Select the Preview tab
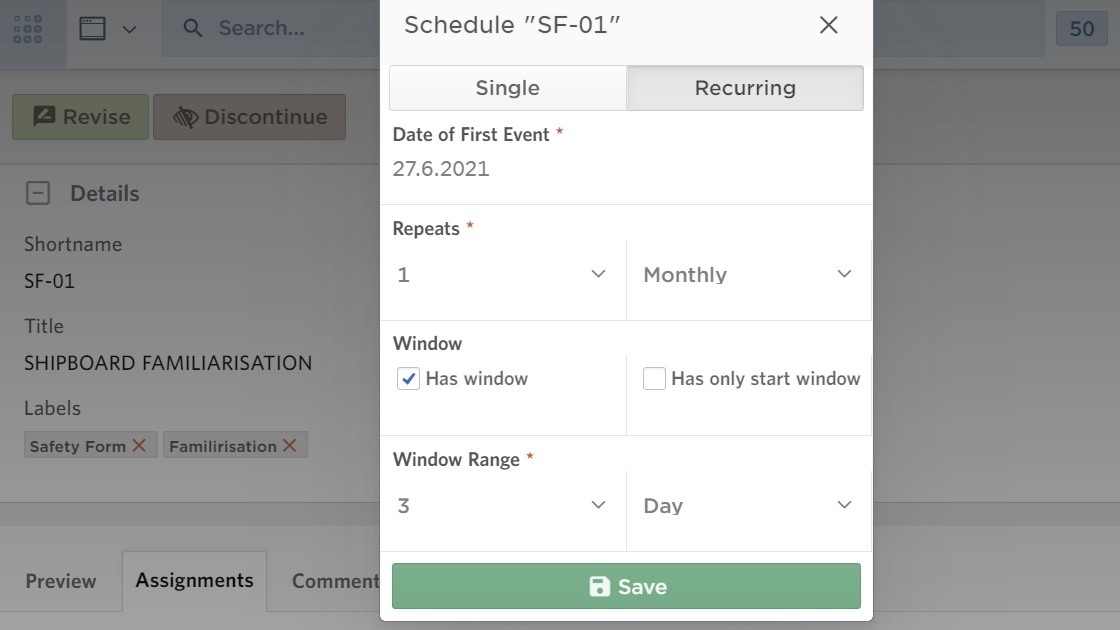 [x=60, y=581]
